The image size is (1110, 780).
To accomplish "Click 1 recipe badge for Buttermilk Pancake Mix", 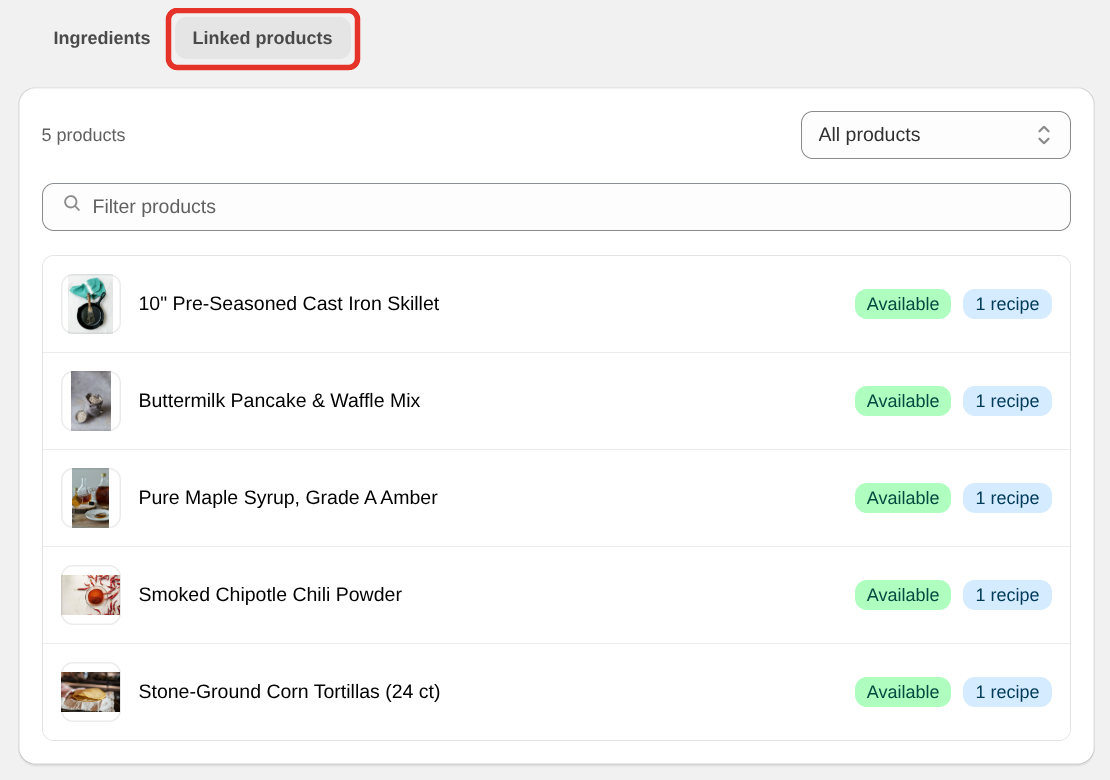I will coord(1007,401).
